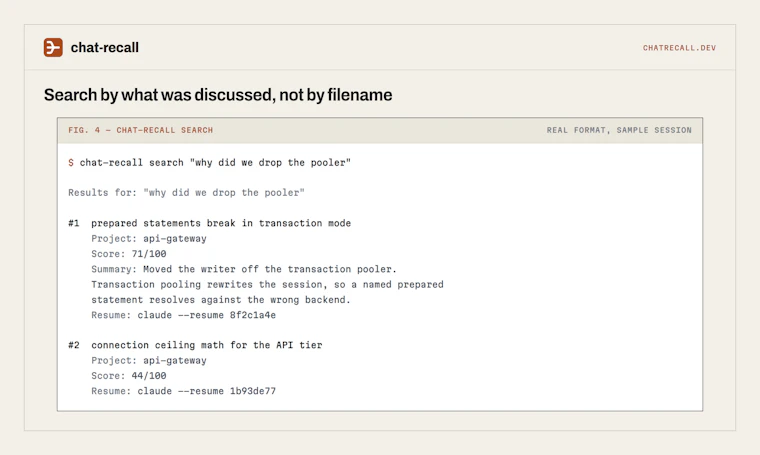Click 'Resume: claude --resume 1b93de77' line
The width and height of the screenshot is (760, 455).
pos(183,391)
